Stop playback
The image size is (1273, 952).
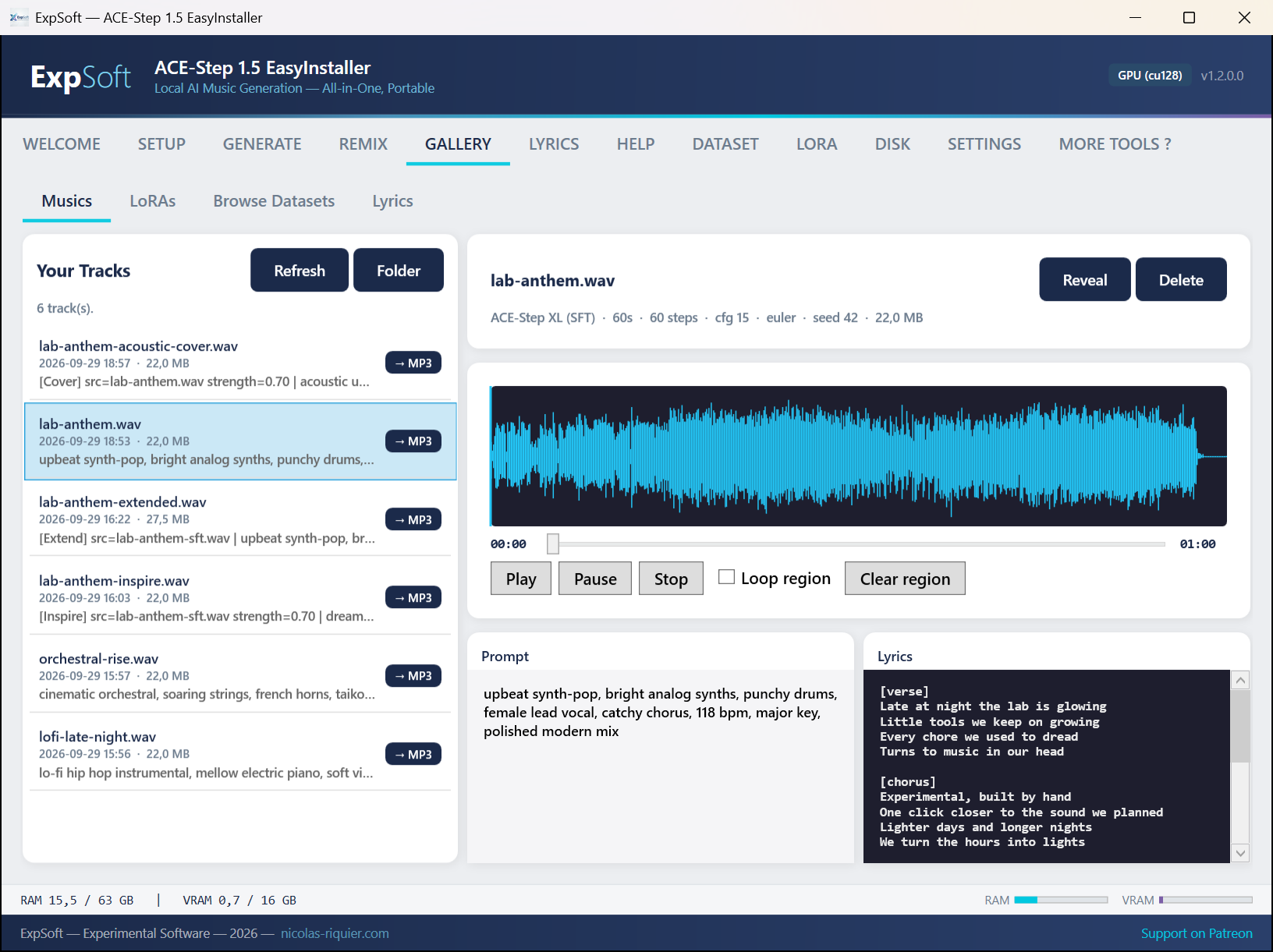tap(671, 579)
